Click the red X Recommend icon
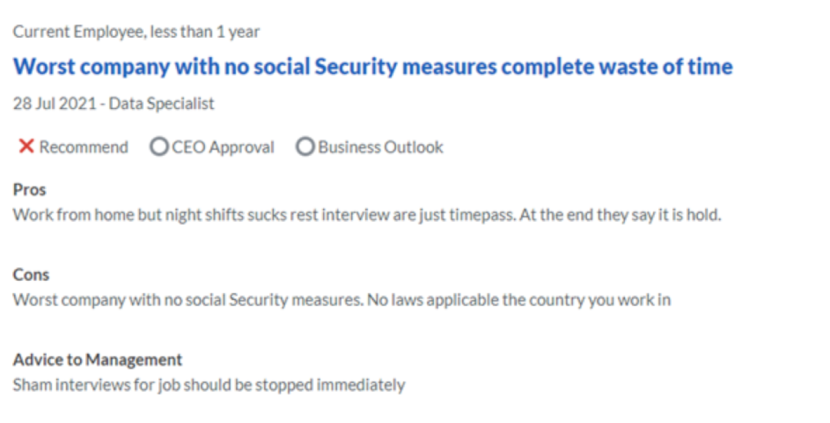Viewport: 830px width, 423px height. (26, 146)
